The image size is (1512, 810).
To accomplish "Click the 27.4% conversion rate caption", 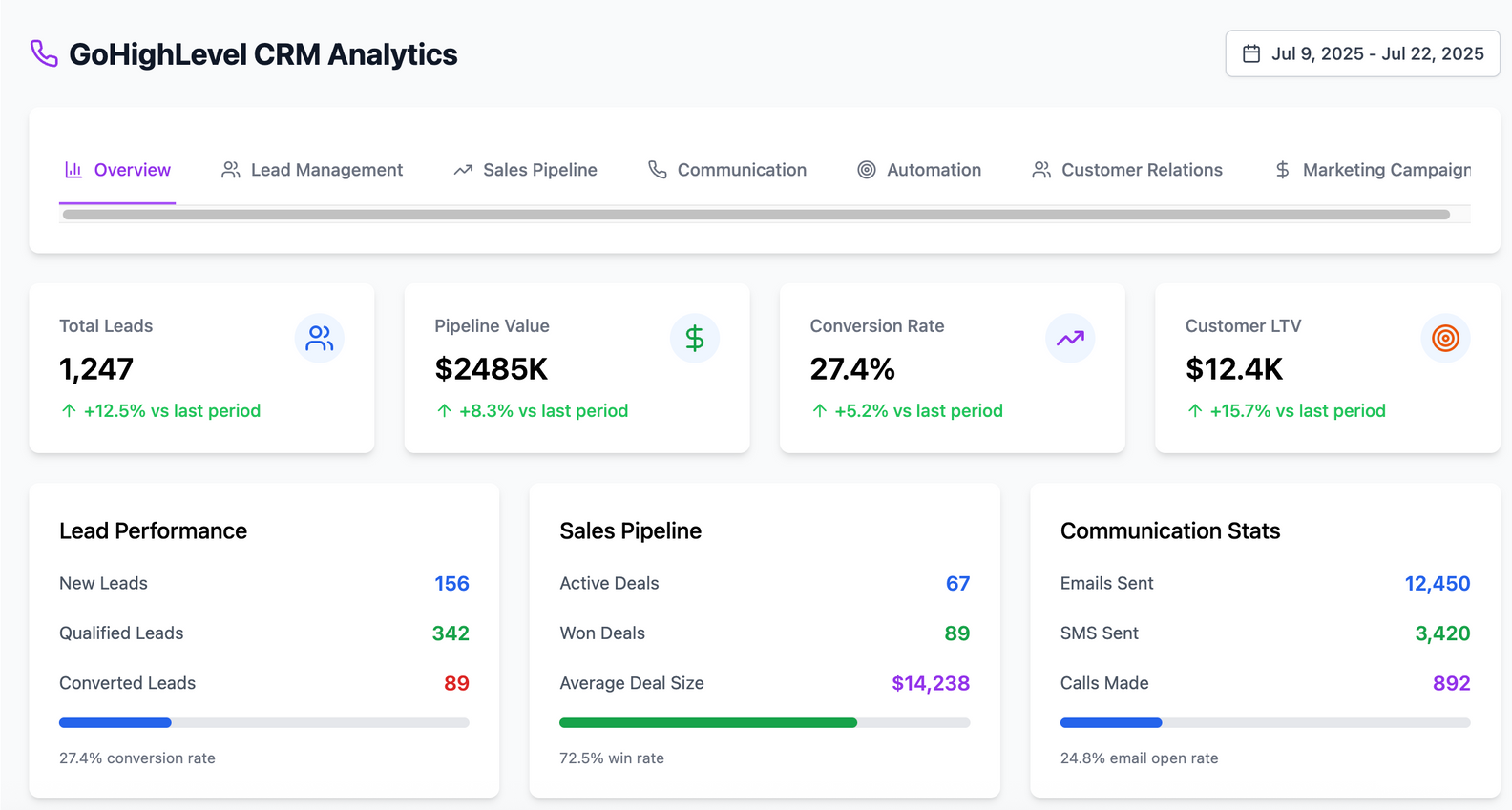I will (x=137, y=758).
